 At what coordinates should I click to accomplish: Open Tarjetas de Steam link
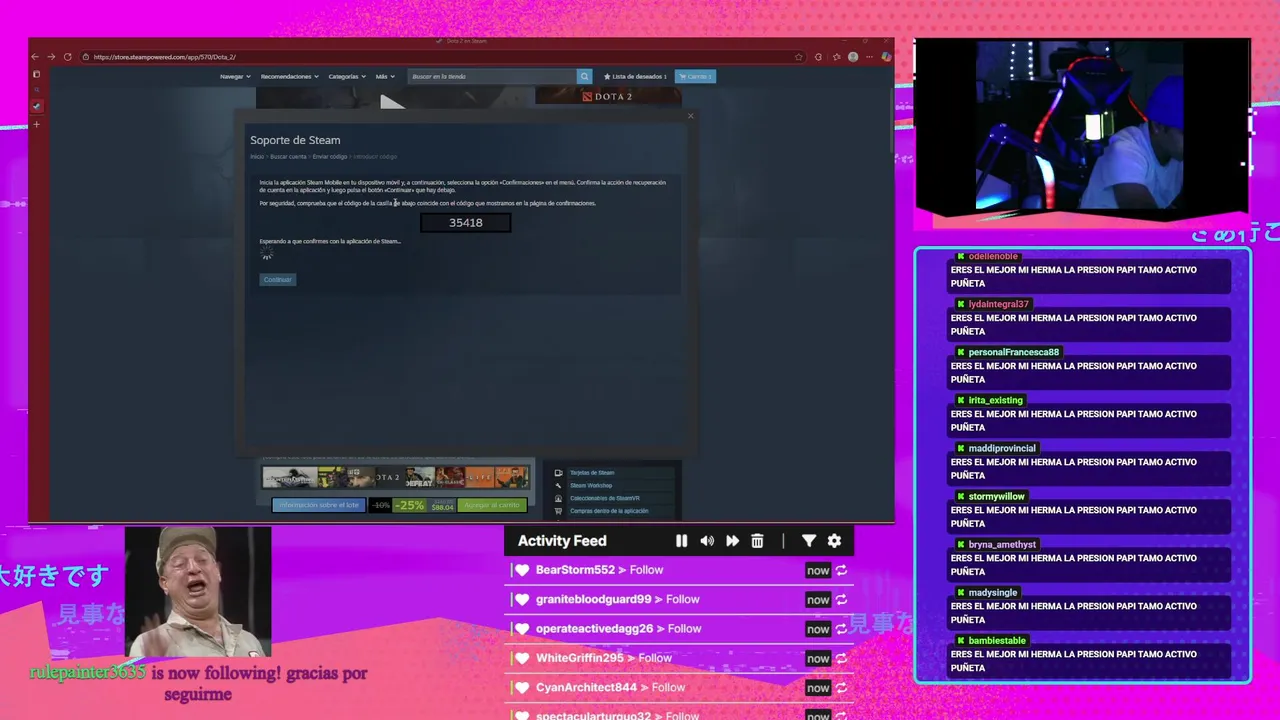592,473
